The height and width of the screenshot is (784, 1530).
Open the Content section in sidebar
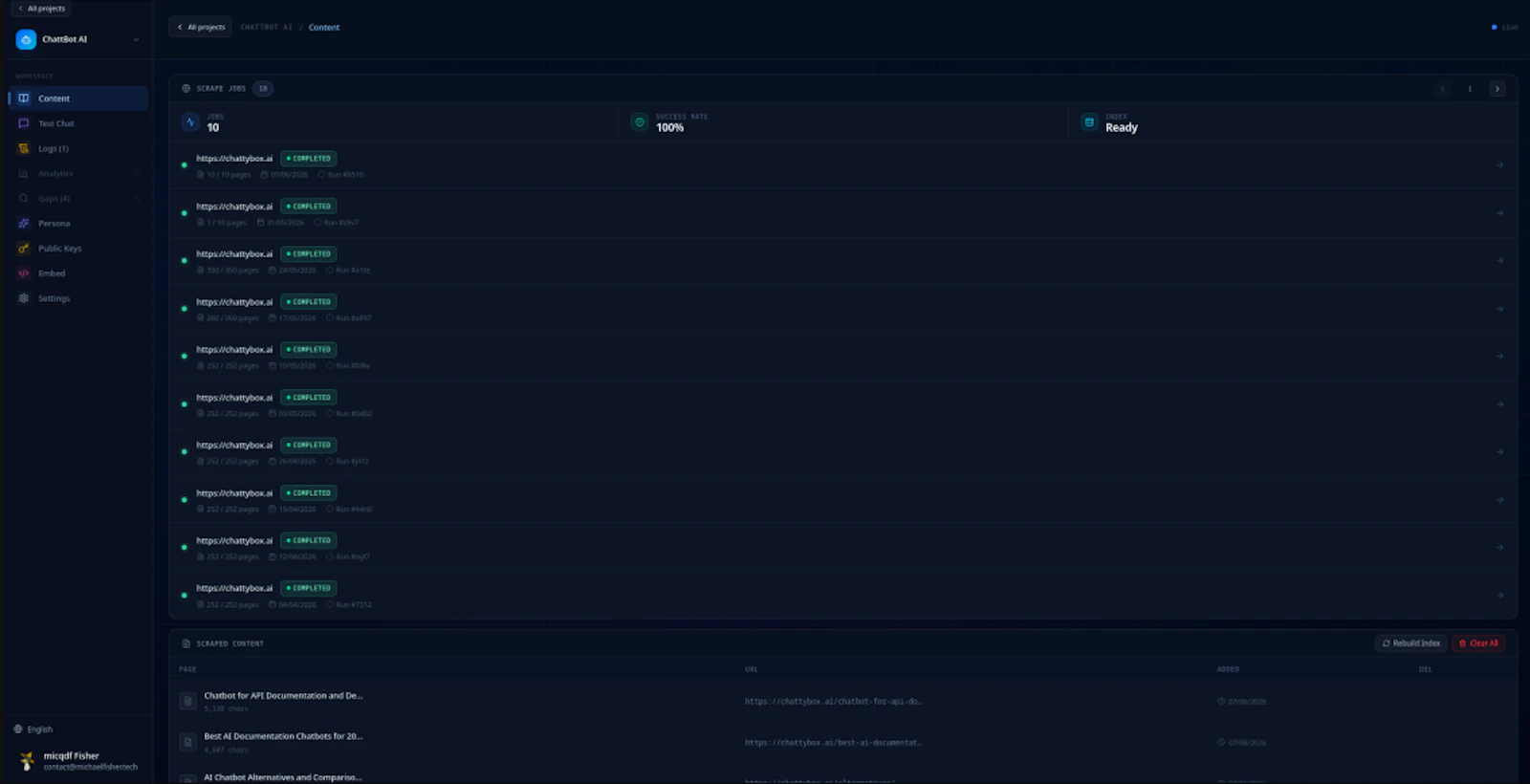point(78,98)
